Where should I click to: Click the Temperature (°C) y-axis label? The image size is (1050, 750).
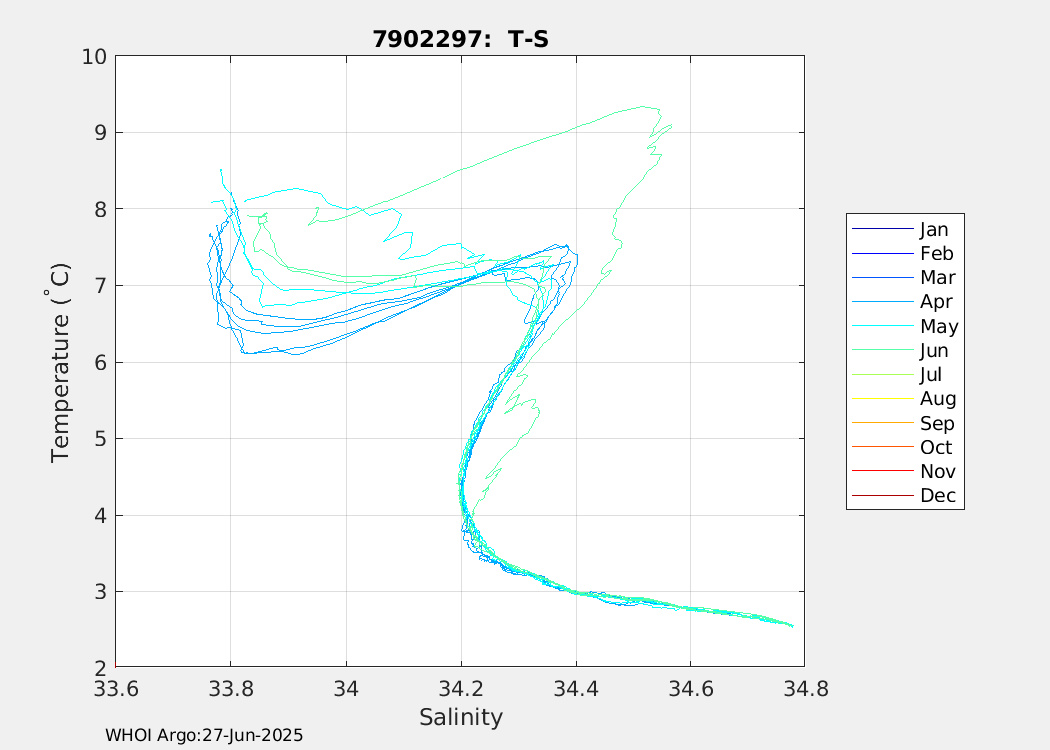(x=59, y=363)
